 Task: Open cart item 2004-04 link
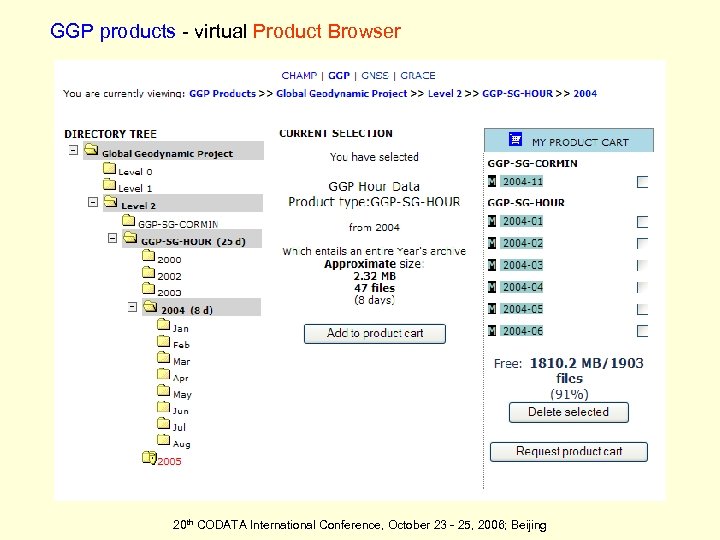point(523,287)
